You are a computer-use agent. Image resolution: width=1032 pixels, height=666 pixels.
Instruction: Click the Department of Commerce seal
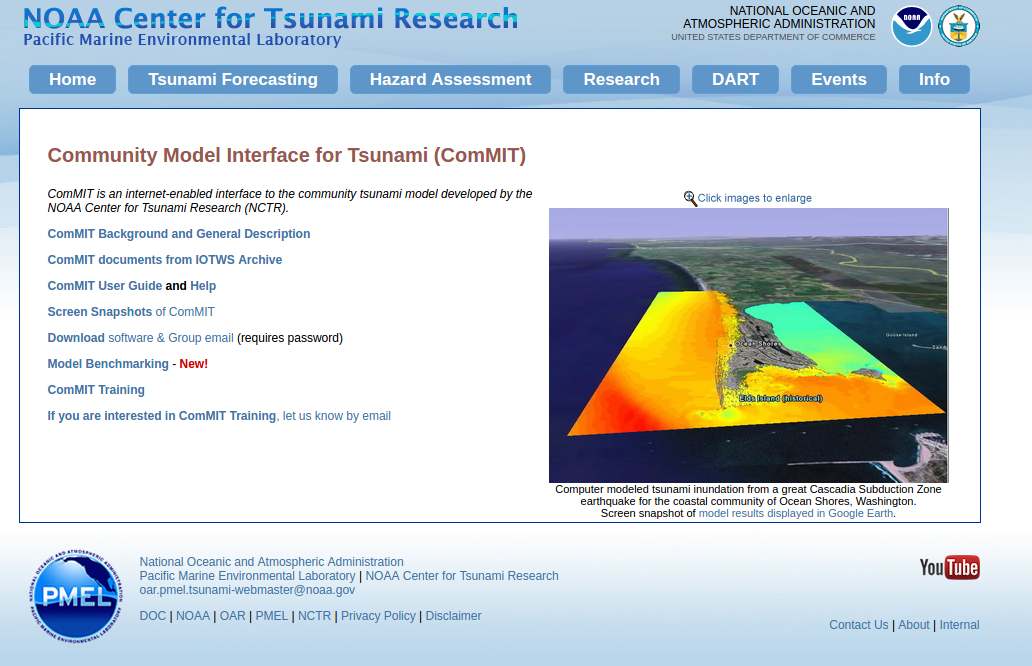pyautogui.click(x=959, y=26)
